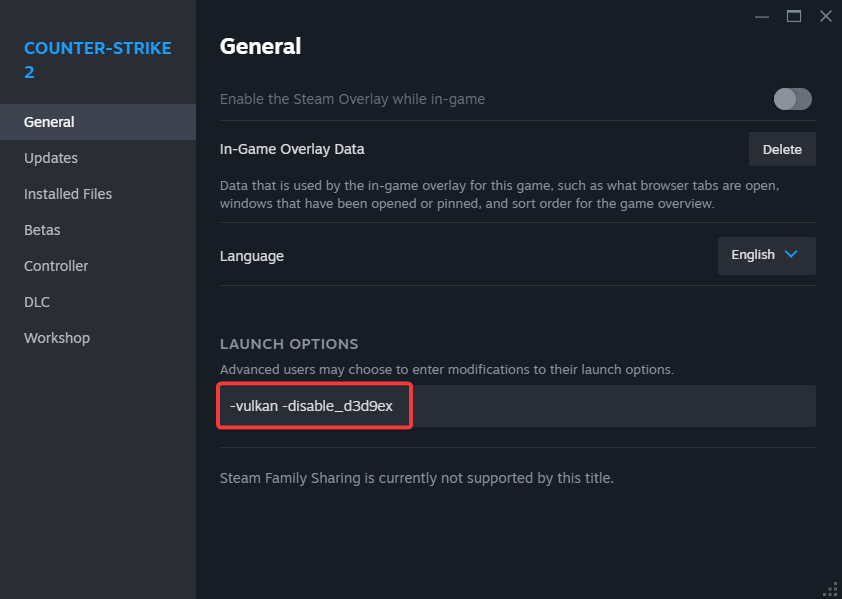This screenshot has height=599, width=842.
Task: Click the General page heading
Action: coord(260,46)
